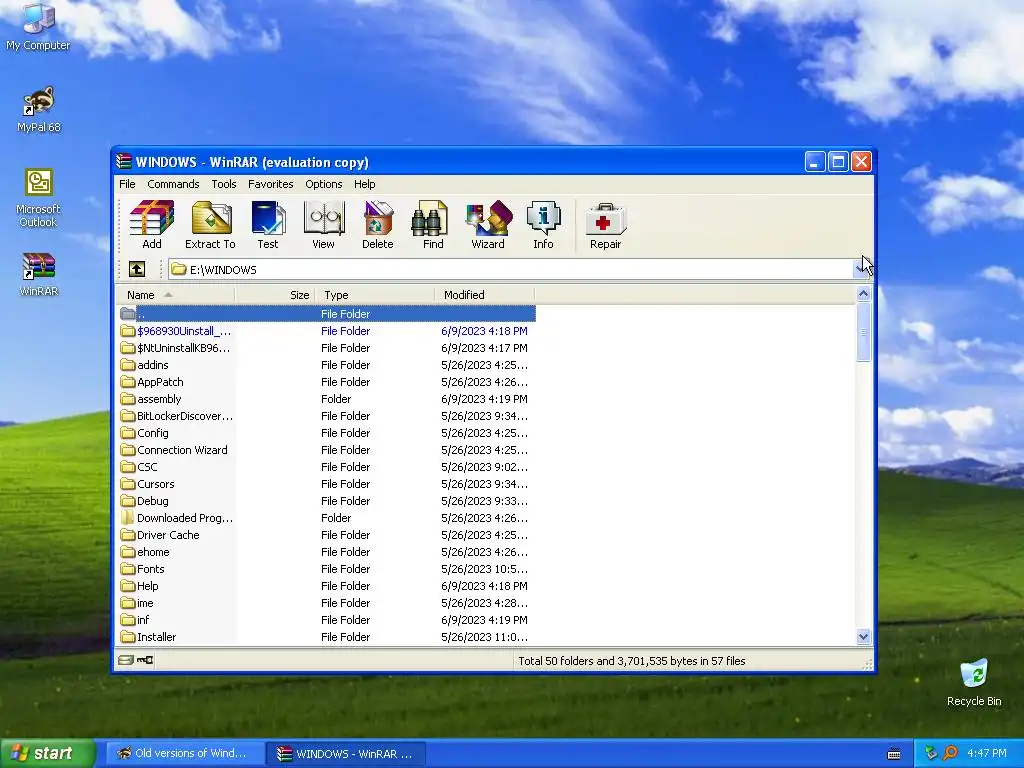Click the Repair toolbar icon
This screenshot has width=1024, height=768.
[605, 225]
